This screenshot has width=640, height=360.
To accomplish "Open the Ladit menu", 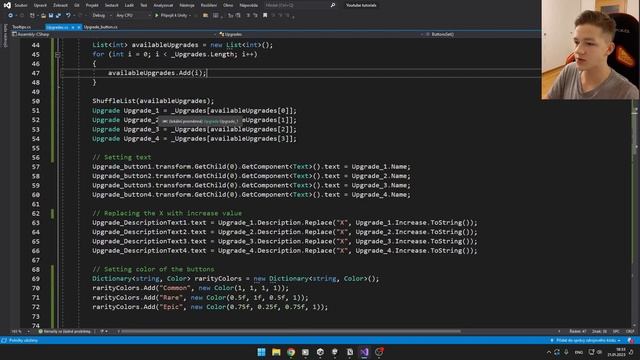I will click(x=129, y=5).
